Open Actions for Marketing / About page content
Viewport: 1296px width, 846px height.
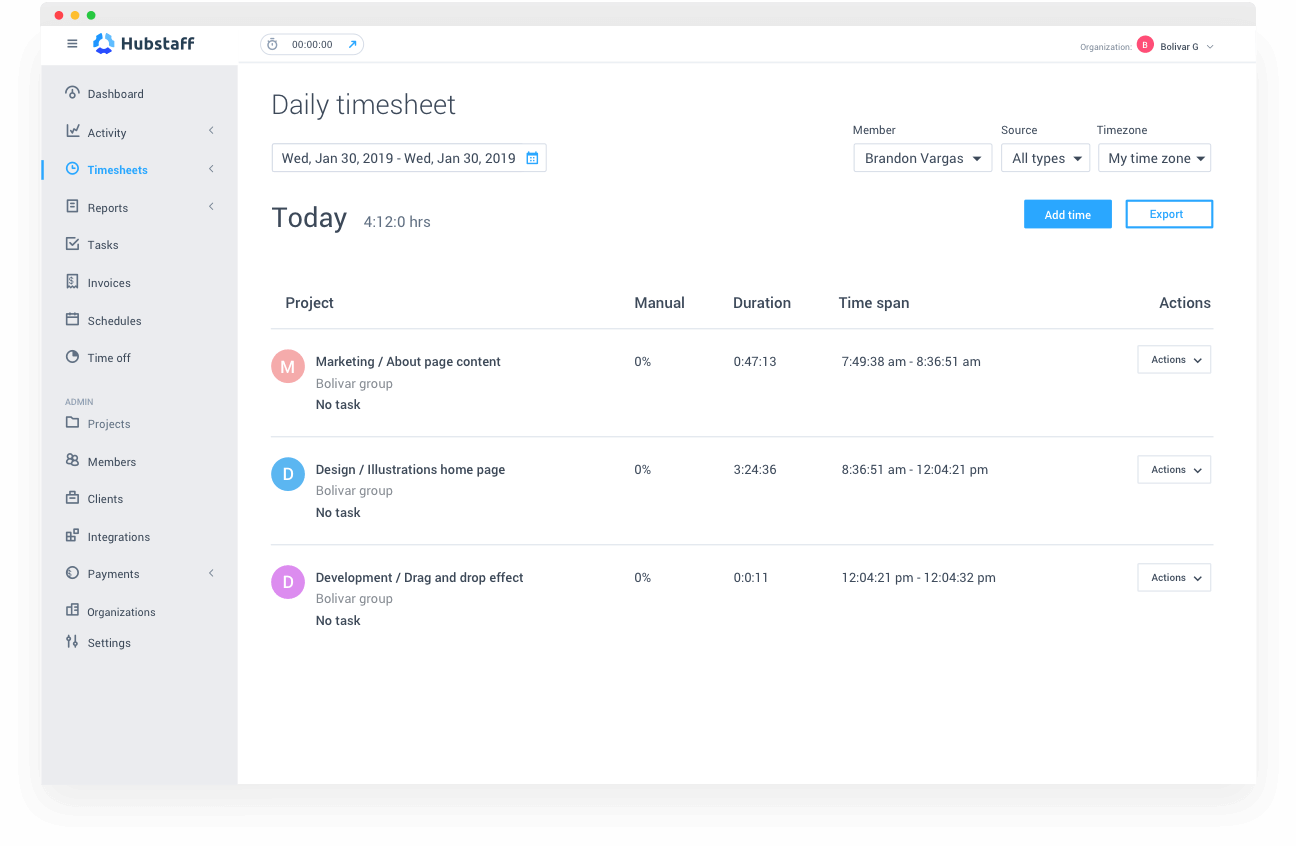(x=1173, y=359)
